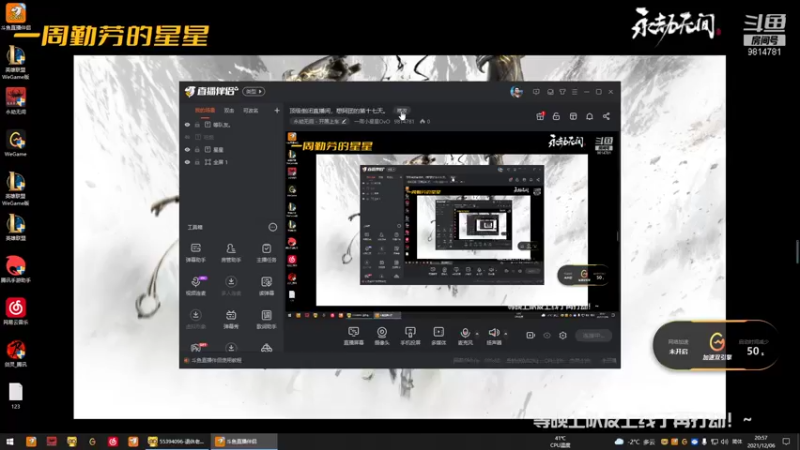Switch to the 55394096 taskbar window
Image resolution: width=800 pixels, height=450 pixels.
coord(177,441)
